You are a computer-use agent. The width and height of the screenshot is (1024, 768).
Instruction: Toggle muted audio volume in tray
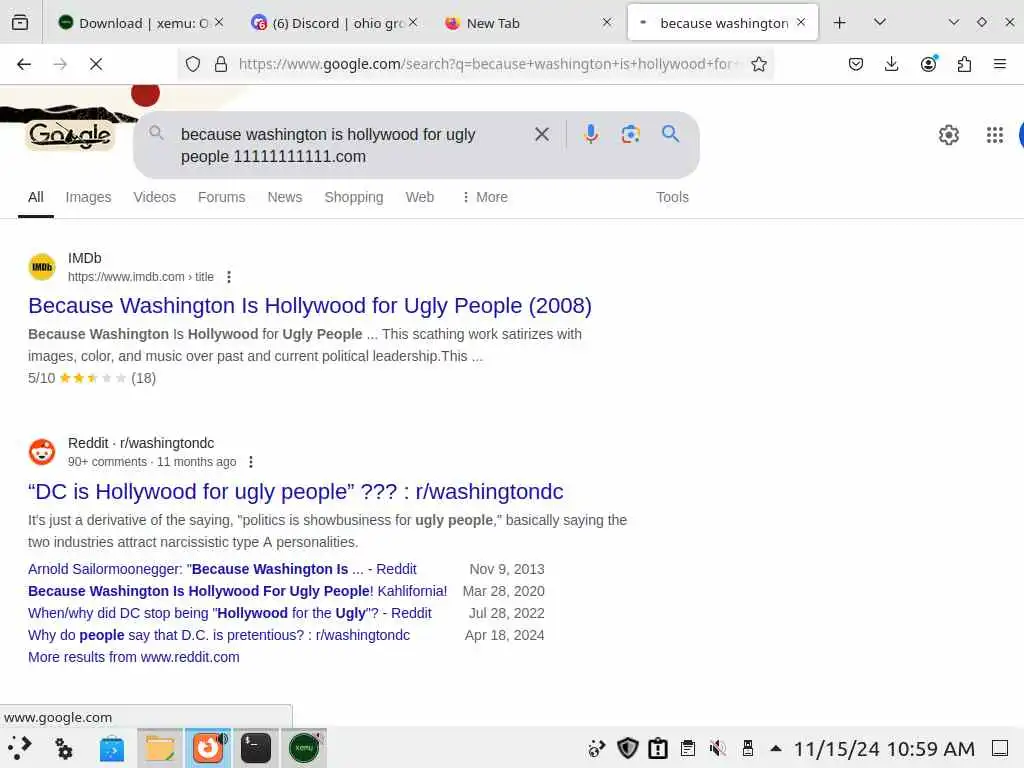(x=718, y=748)
